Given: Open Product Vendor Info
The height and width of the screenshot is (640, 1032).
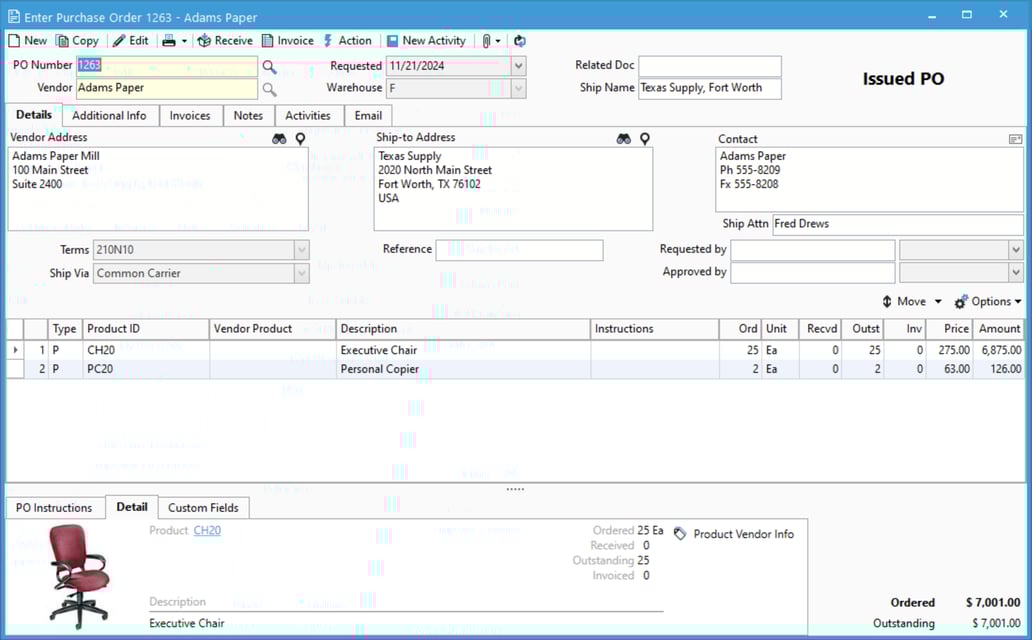Looking at the screenshot, I should pos(736,534).
